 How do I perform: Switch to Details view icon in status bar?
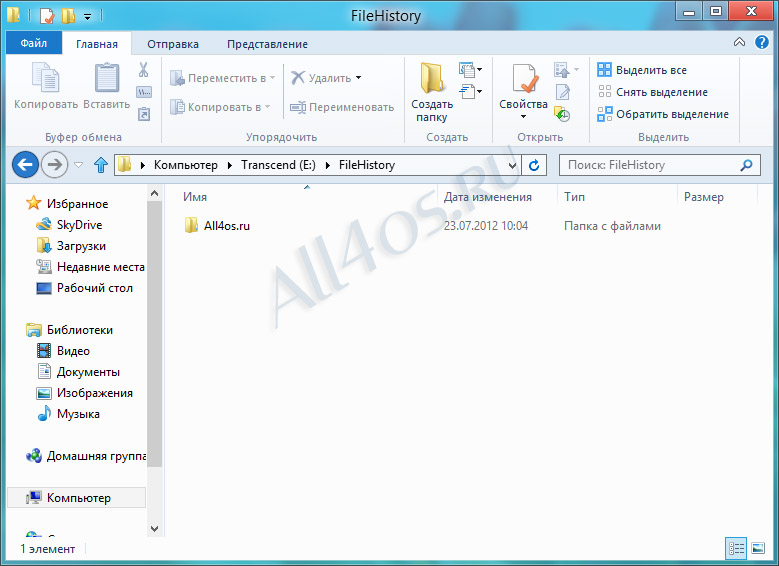click(x=736, y=548)
